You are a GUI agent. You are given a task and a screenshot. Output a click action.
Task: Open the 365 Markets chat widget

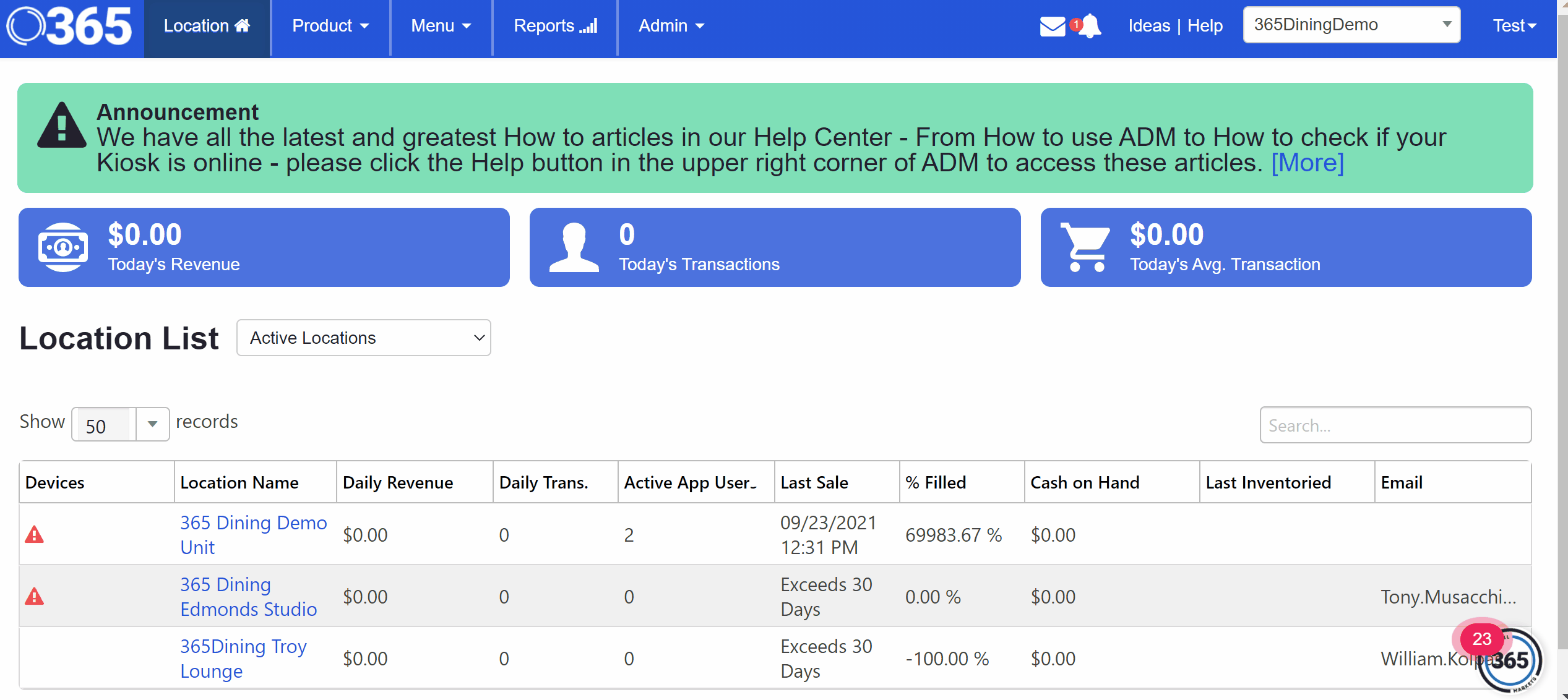pos(1510,660)
